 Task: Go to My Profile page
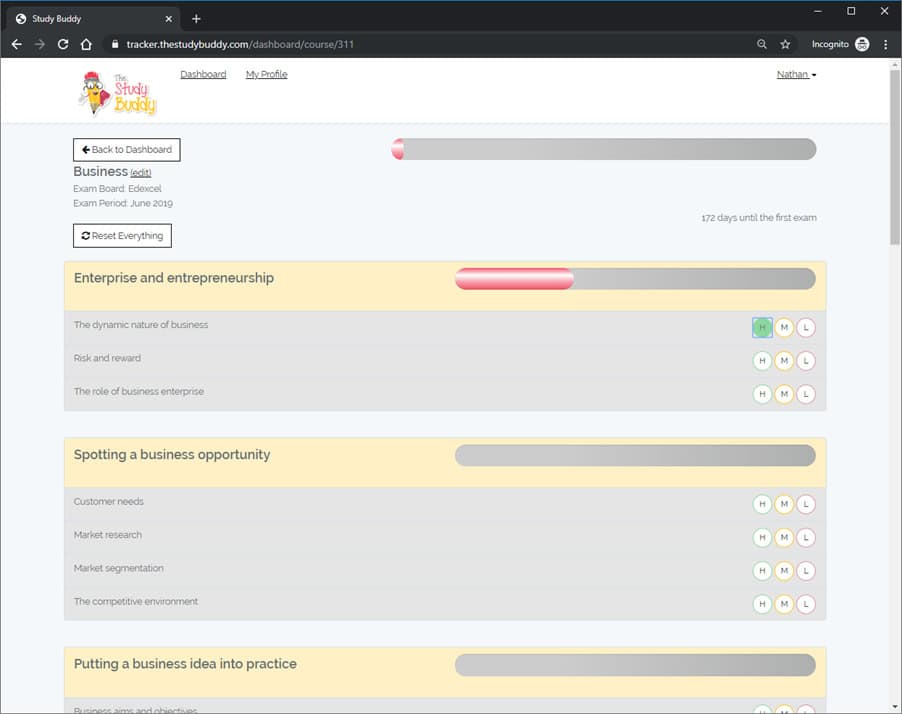pos(266,75)
